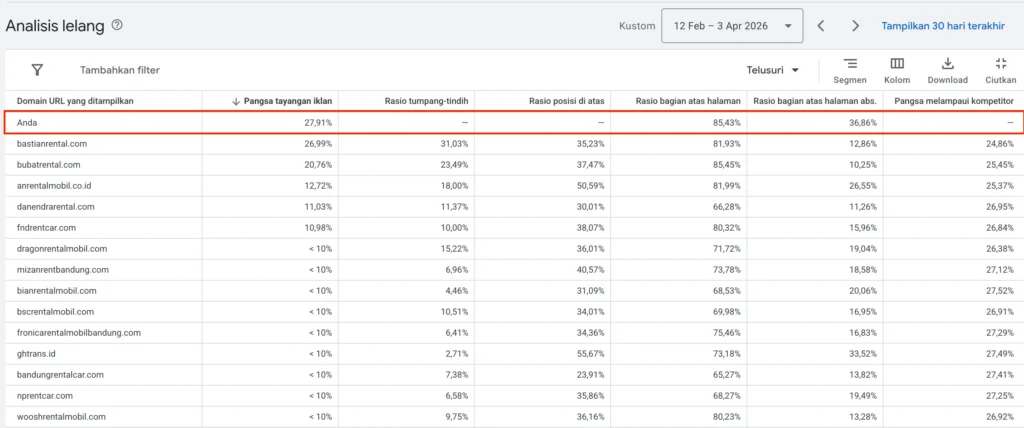Select the Anda highlighted row
Image resolution: width=1024 pixels, height=428 pixels.
28,122
